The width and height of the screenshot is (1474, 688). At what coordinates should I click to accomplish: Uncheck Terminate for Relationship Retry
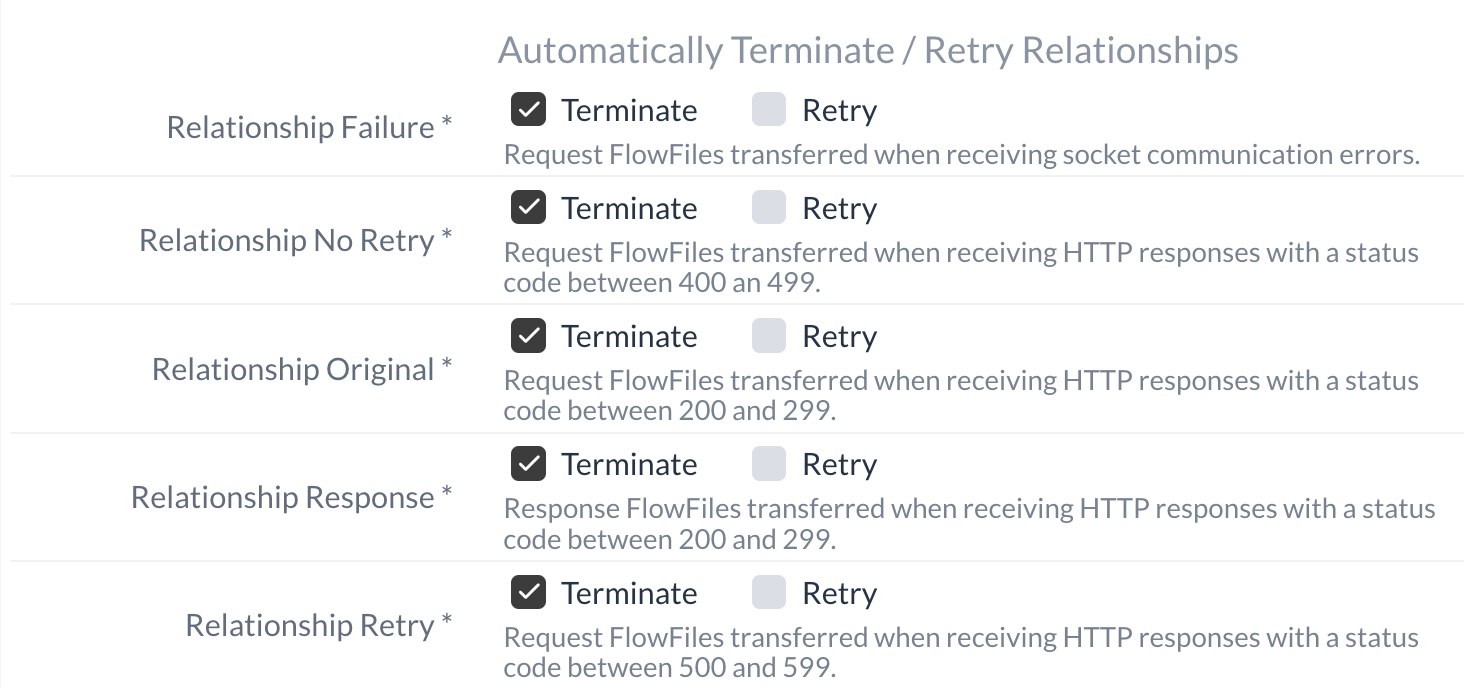[x=528, y=593]
